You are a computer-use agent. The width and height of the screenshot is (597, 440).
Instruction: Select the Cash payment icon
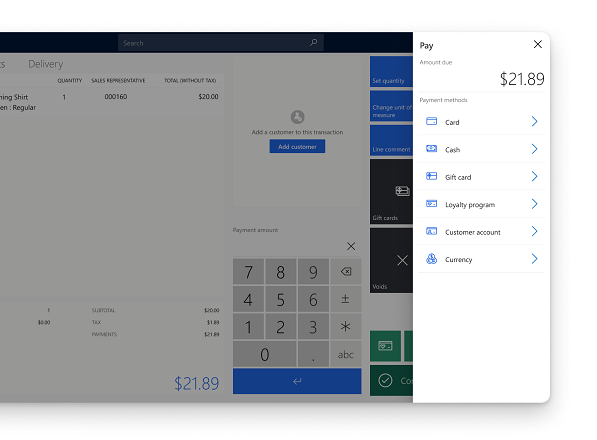click(x=431, y=149)
